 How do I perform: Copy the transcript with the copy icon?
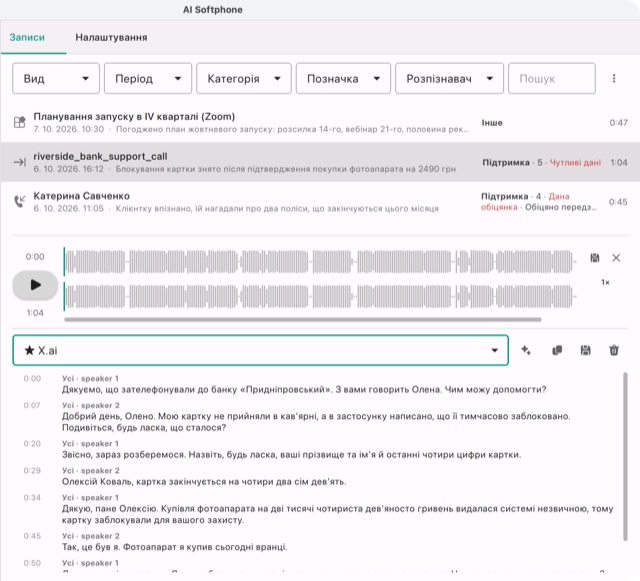[x=557, y=350]
